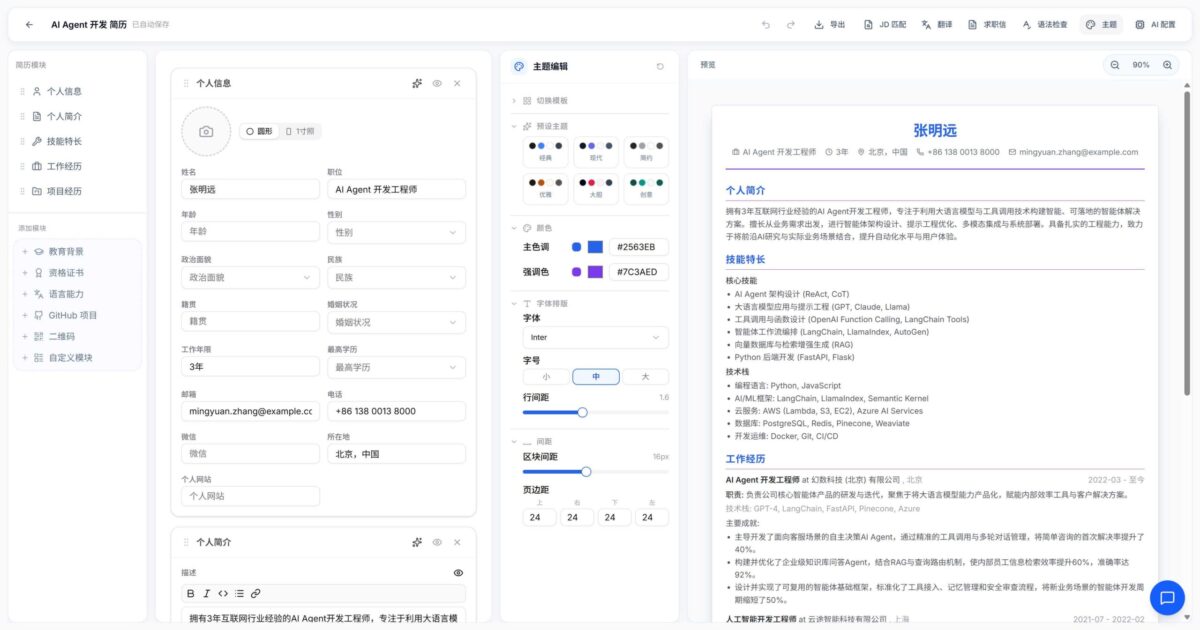Image resolution: width=1200 pixels, height=630 pixels.
Task: Toggle visibility of 个人信息 section
Action: (x=437, y=84)
